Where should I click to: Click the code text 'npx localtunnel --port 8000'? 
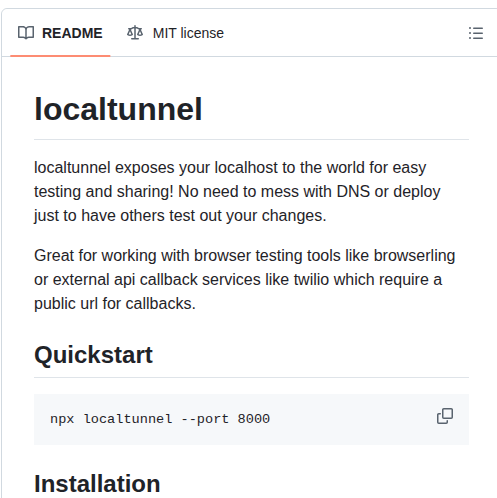(160, 419)
